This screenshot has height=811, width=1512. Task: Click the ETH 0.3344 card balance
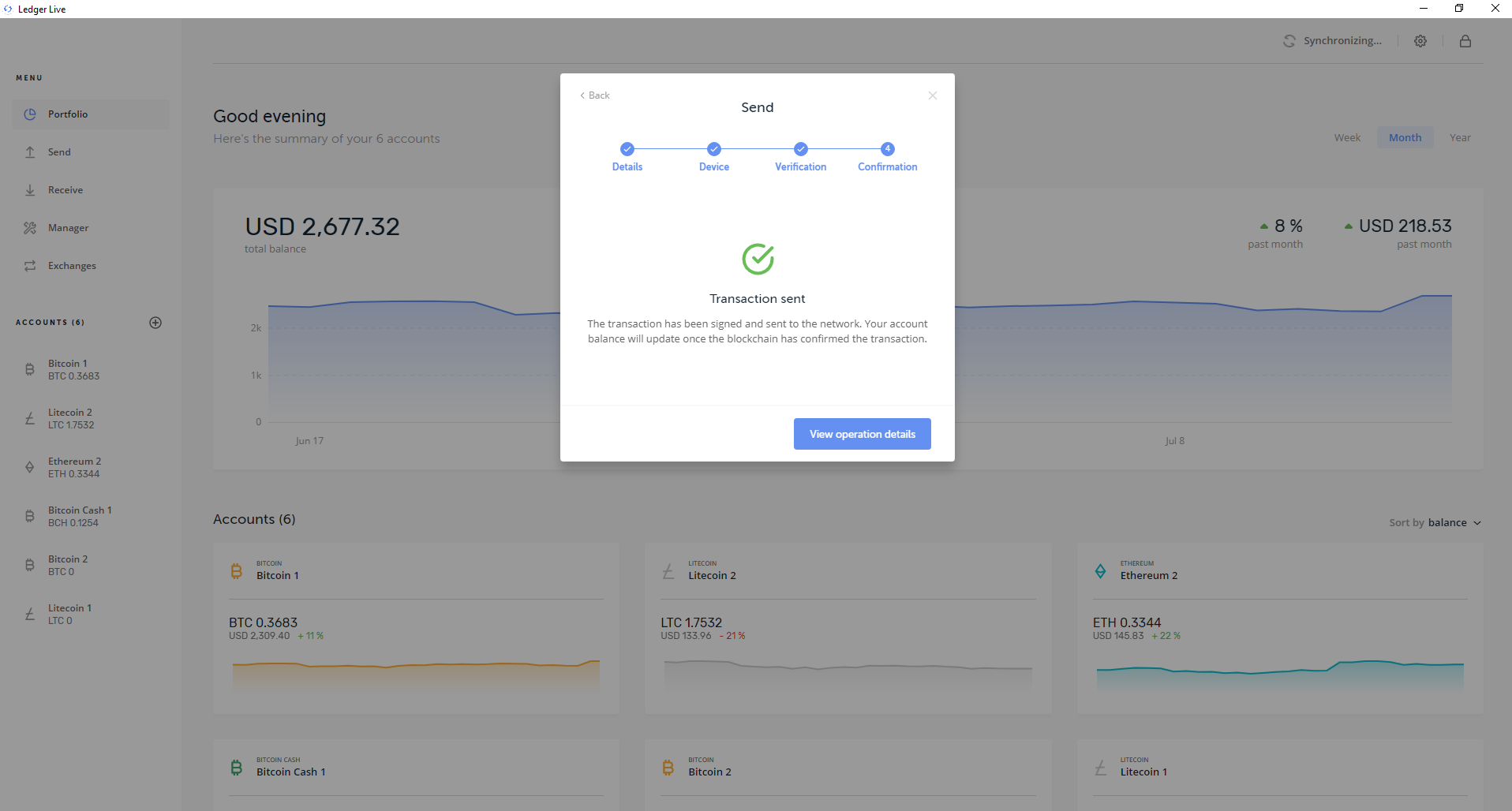(1127, 622)
